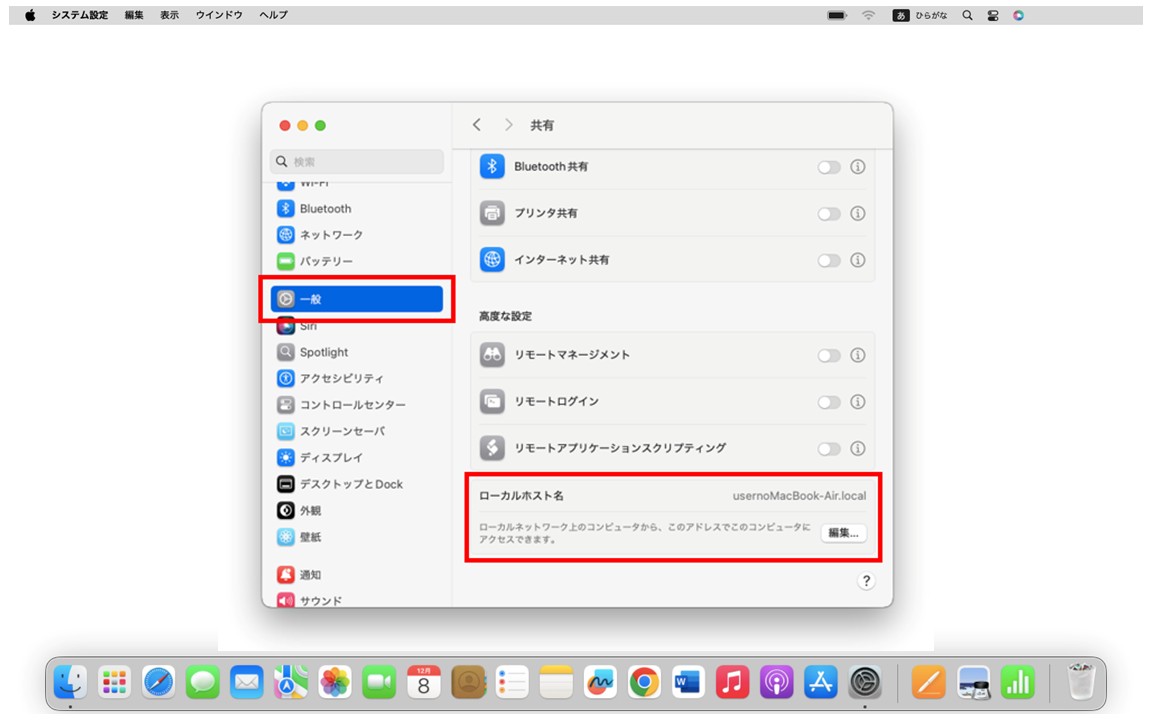Image resolution: width=1152 pixels, height=720 pixels.
Task: Turn on プリンタ共有
Action: tap(829, 213)
